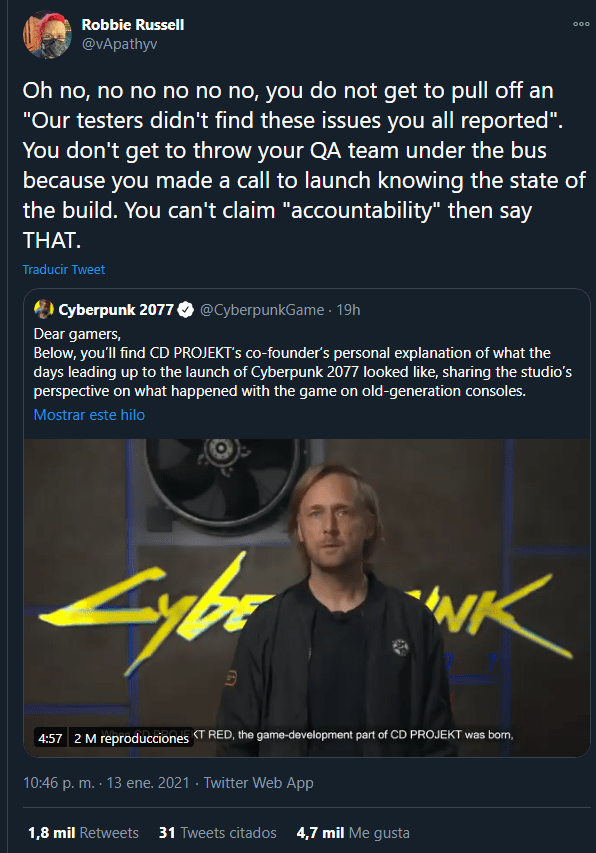Click the quoted tweet text starting Dear gamers
596x853 pixels.
[x=302, y=362]
